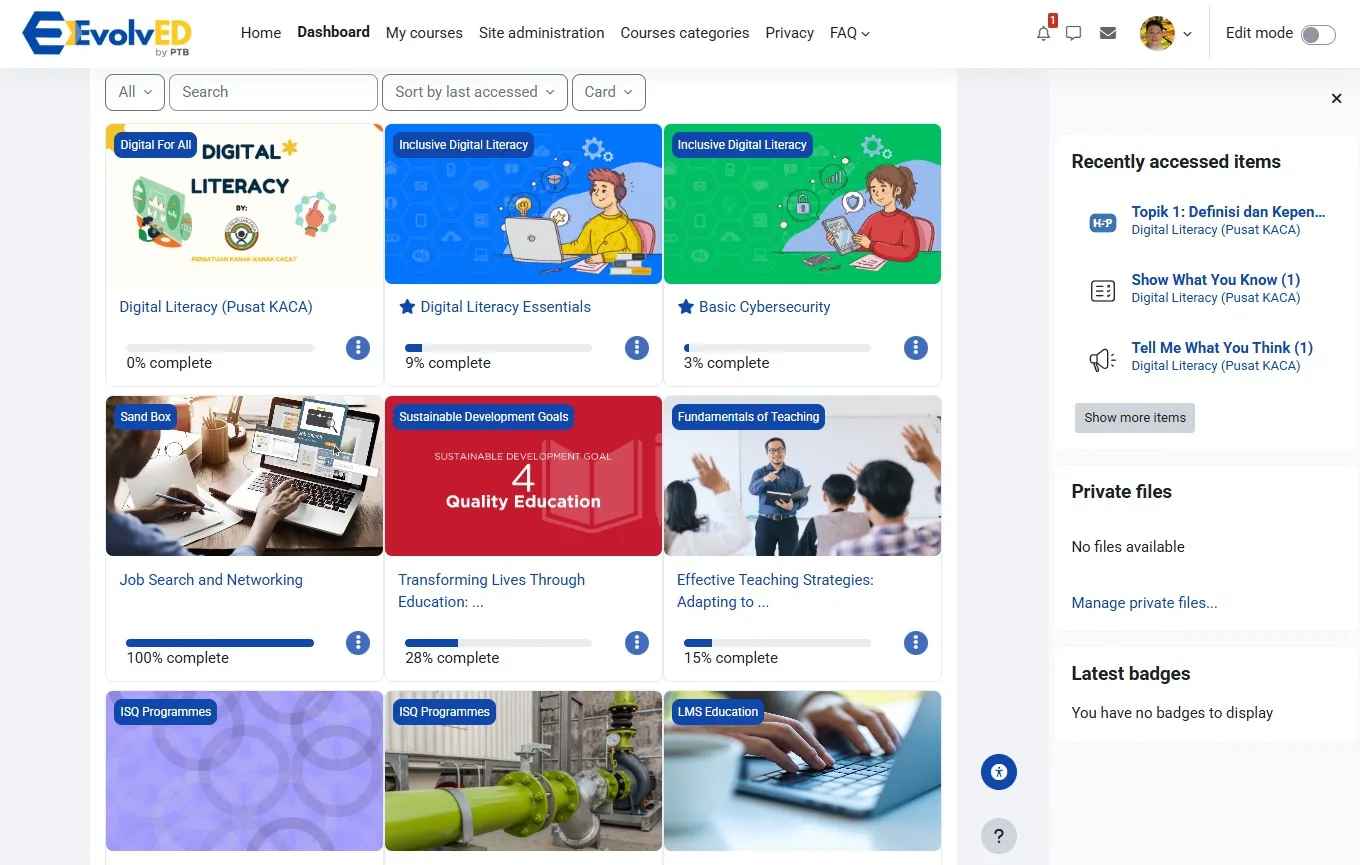Open Sort by last accessed dropdown

click(x=474, y=92)
